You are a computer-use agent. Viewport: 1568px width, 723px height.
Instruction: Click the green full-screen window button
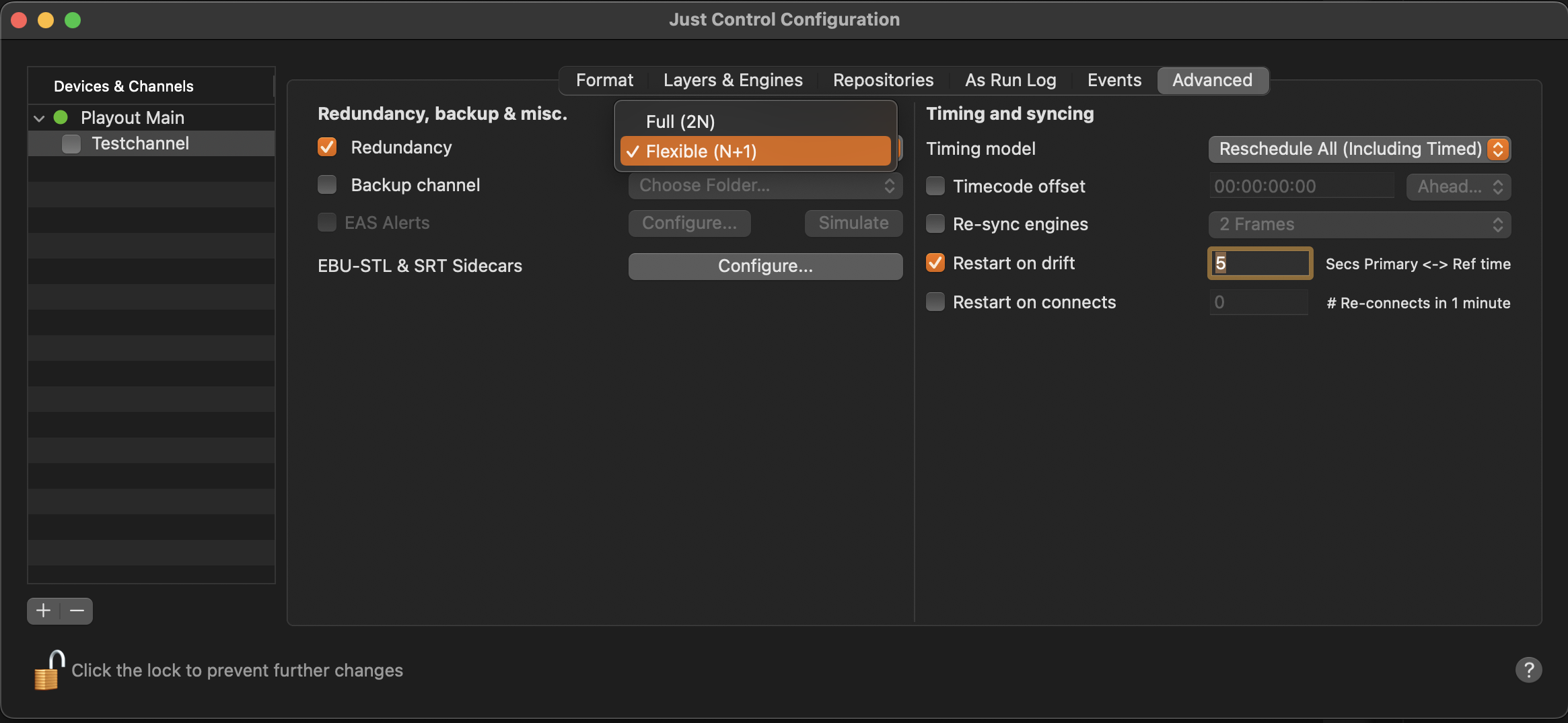[73, 20]
